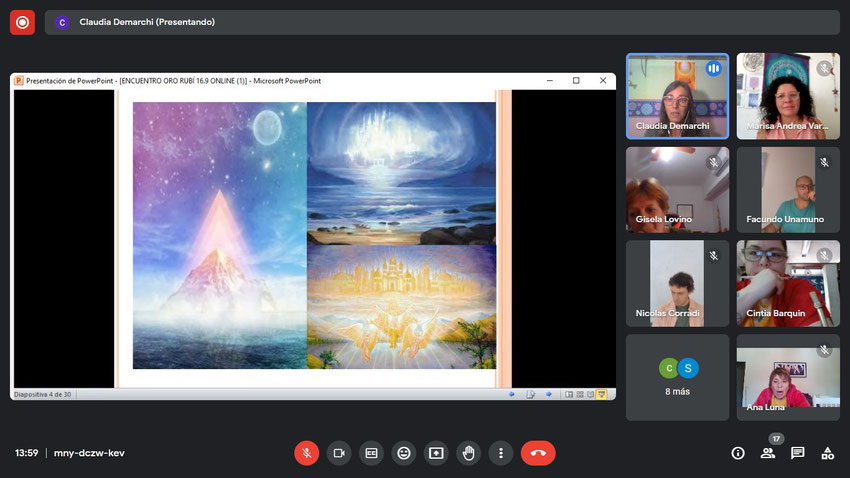Click the pyramid mountain slide image
The width and height of the screenshot is (850, 478).
pyautogui.click(x=220, y=236)
